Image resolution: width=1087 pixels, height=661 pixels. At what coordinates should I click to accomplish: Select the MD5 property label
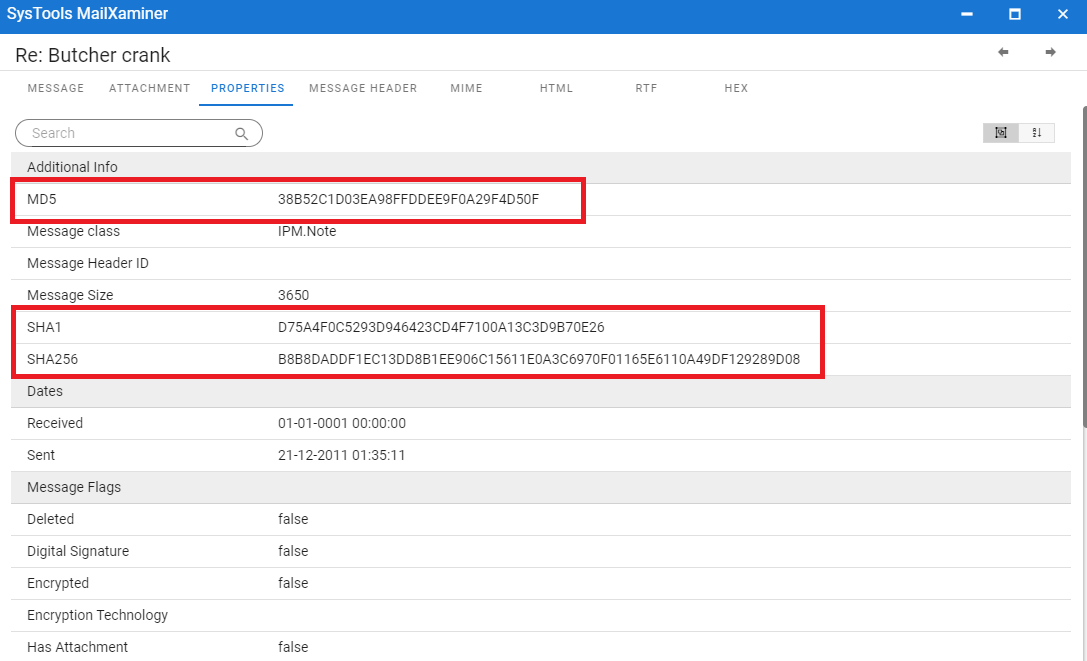(x=42, y=199)
